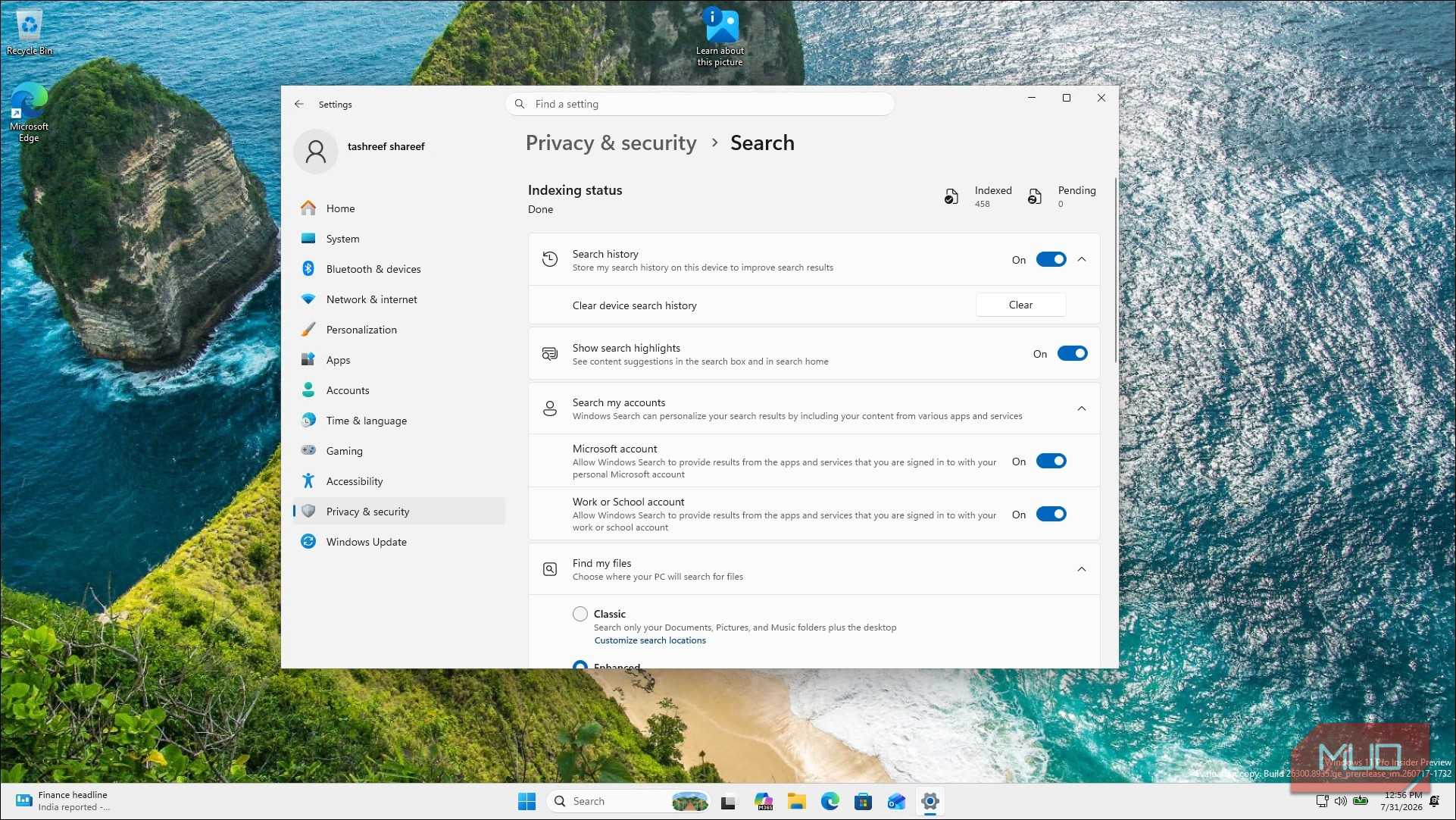Click the user profile avatar icon

[316, 152]
